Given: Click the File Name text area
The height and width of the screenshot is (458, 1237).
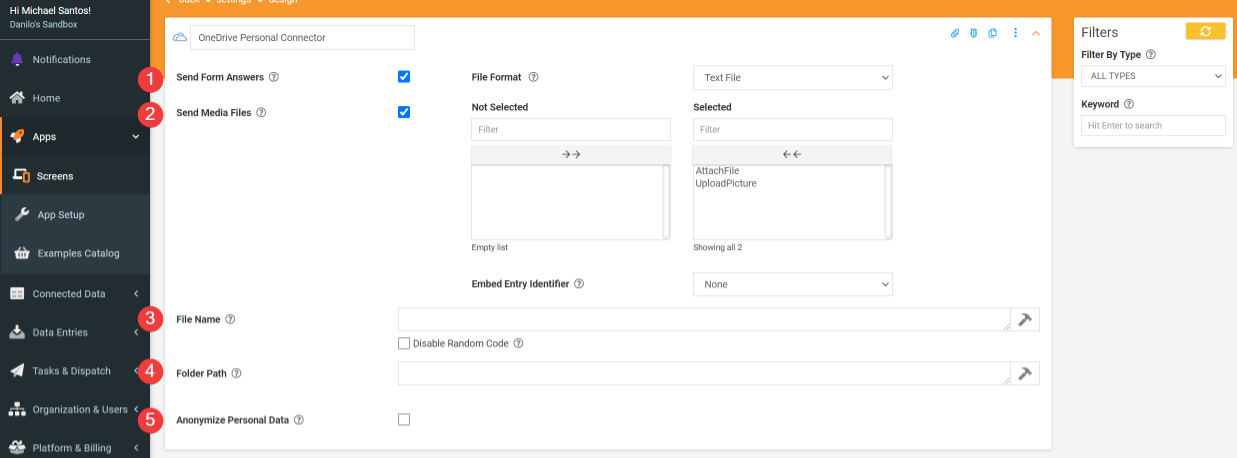Looking at the screenshot, I should tap(705, 319).
